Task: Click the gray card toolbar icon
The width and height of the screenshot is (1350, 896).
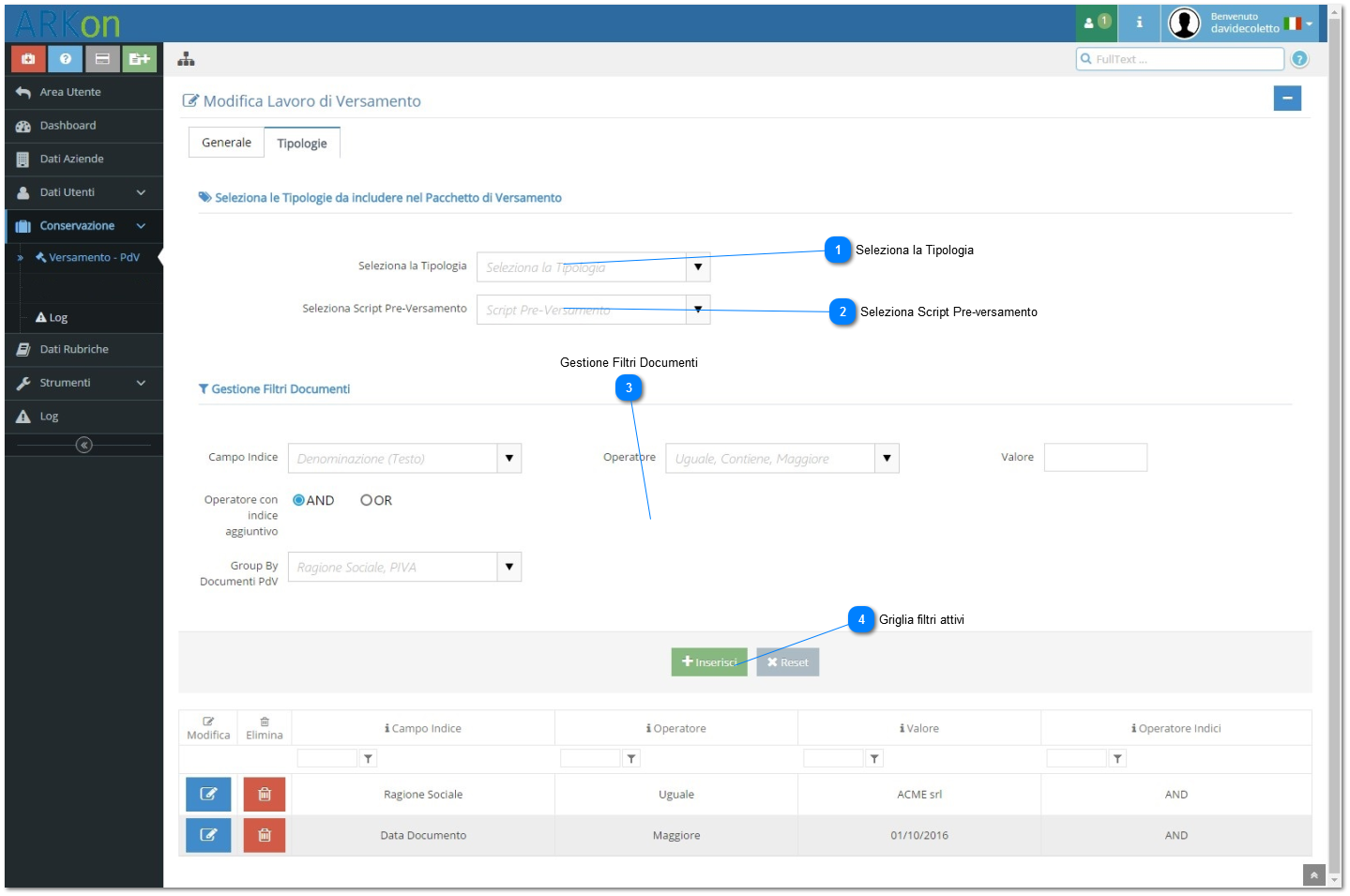Action: coord(102,59)
